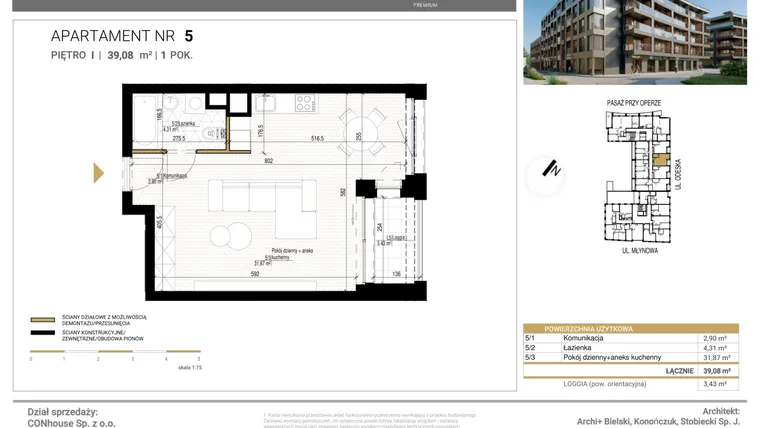This screenshot has width=760, height=428.
Task: Click the '1 POK.' room count
Action: point(177,55)
